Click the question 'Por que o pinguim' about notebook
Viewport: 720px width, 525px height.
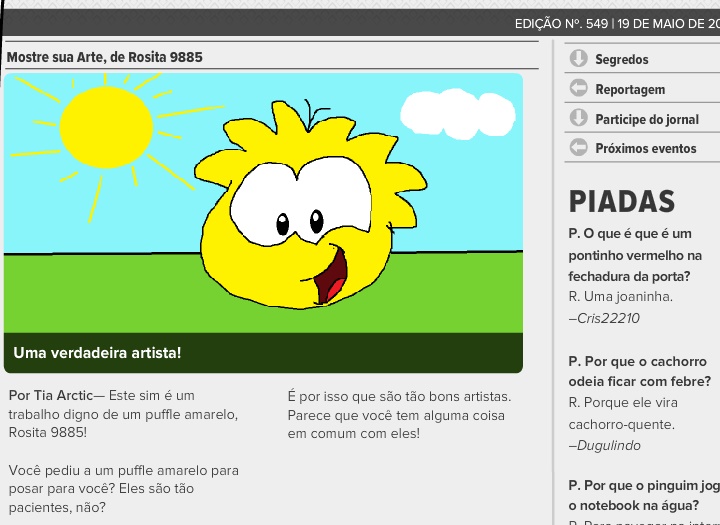point(644,495)
